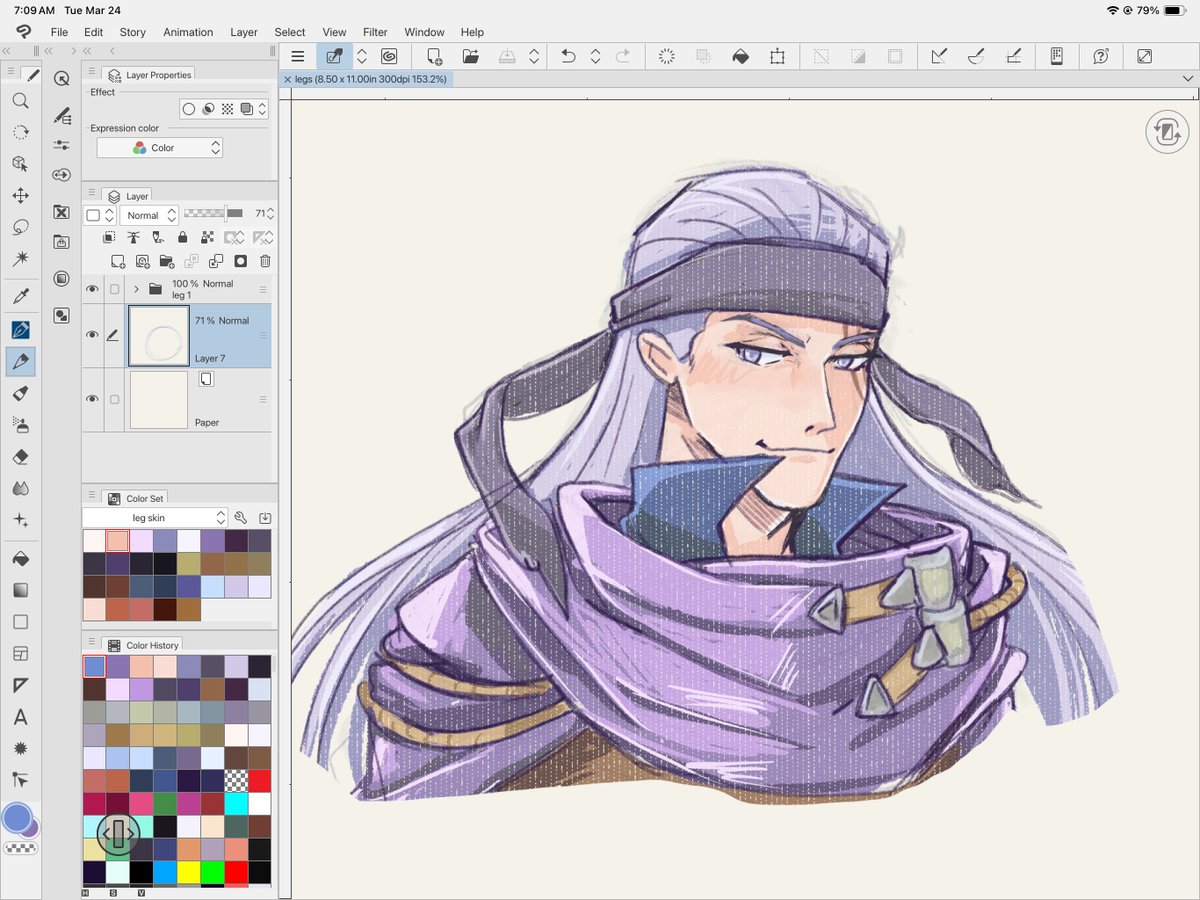1200x900 pixels.
Task: Open the leg skin color set dropdown
Action: [x=155, y=518]
